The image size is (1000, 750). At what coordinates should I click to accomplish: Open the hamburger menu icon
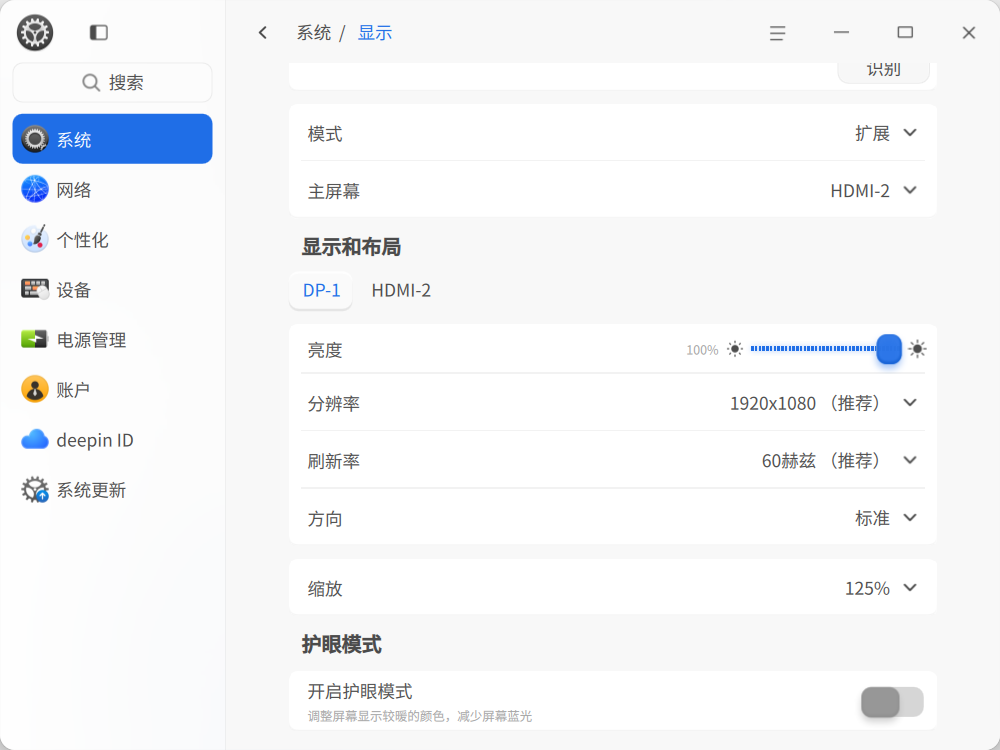pos(777,33)
